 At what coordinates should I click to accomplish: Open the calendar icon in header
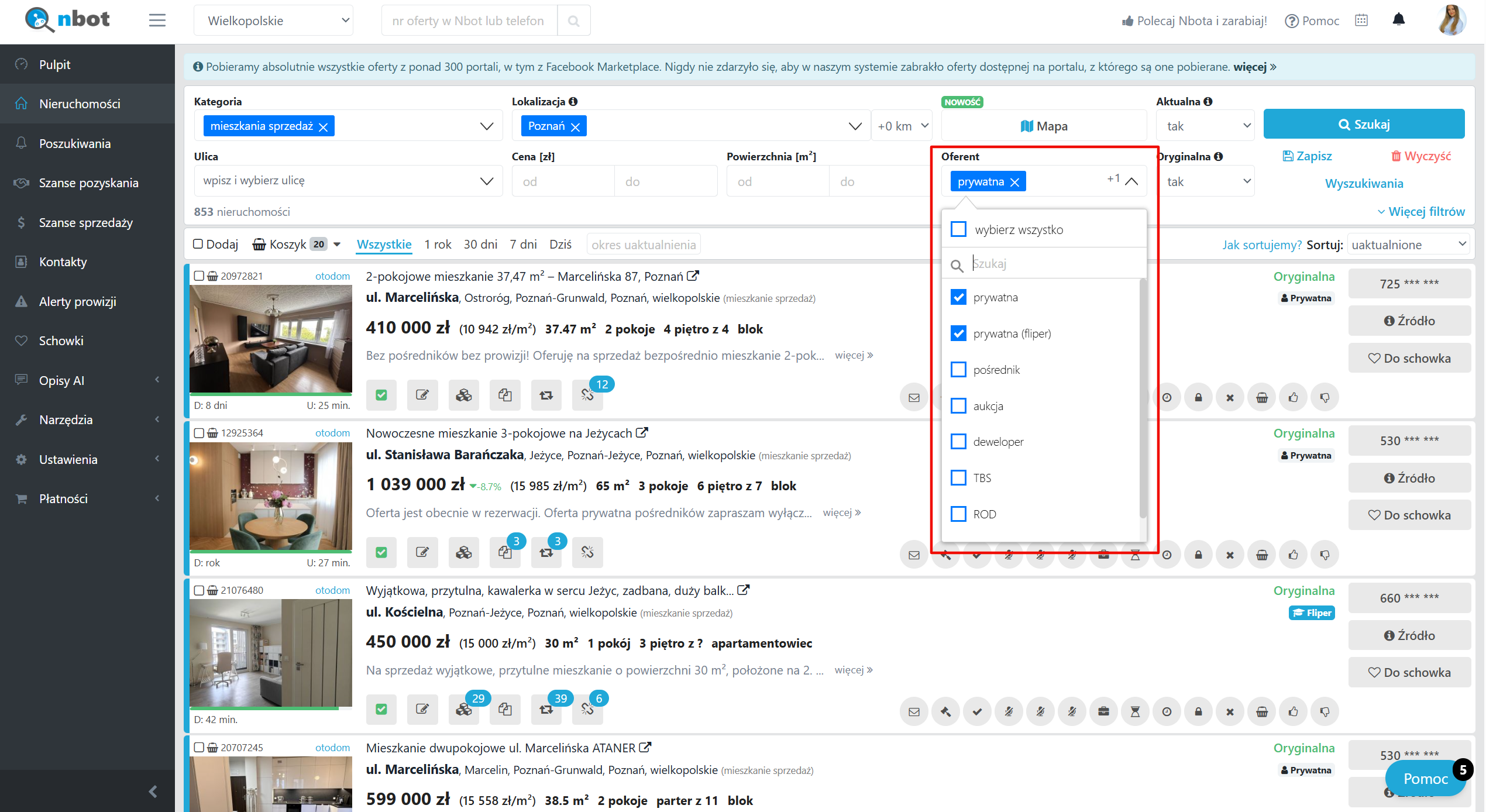tap(1361, 20)
